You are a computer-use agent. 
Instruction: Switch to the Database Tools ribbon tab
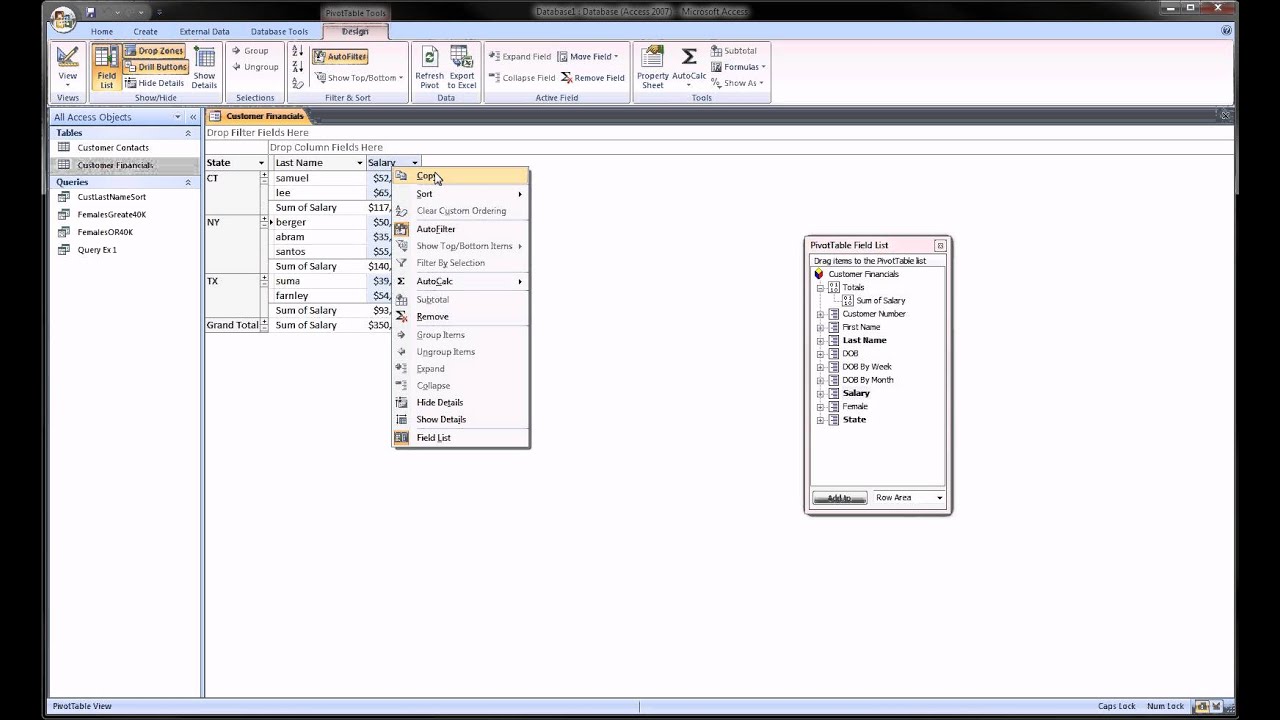[x=279, y=31]
